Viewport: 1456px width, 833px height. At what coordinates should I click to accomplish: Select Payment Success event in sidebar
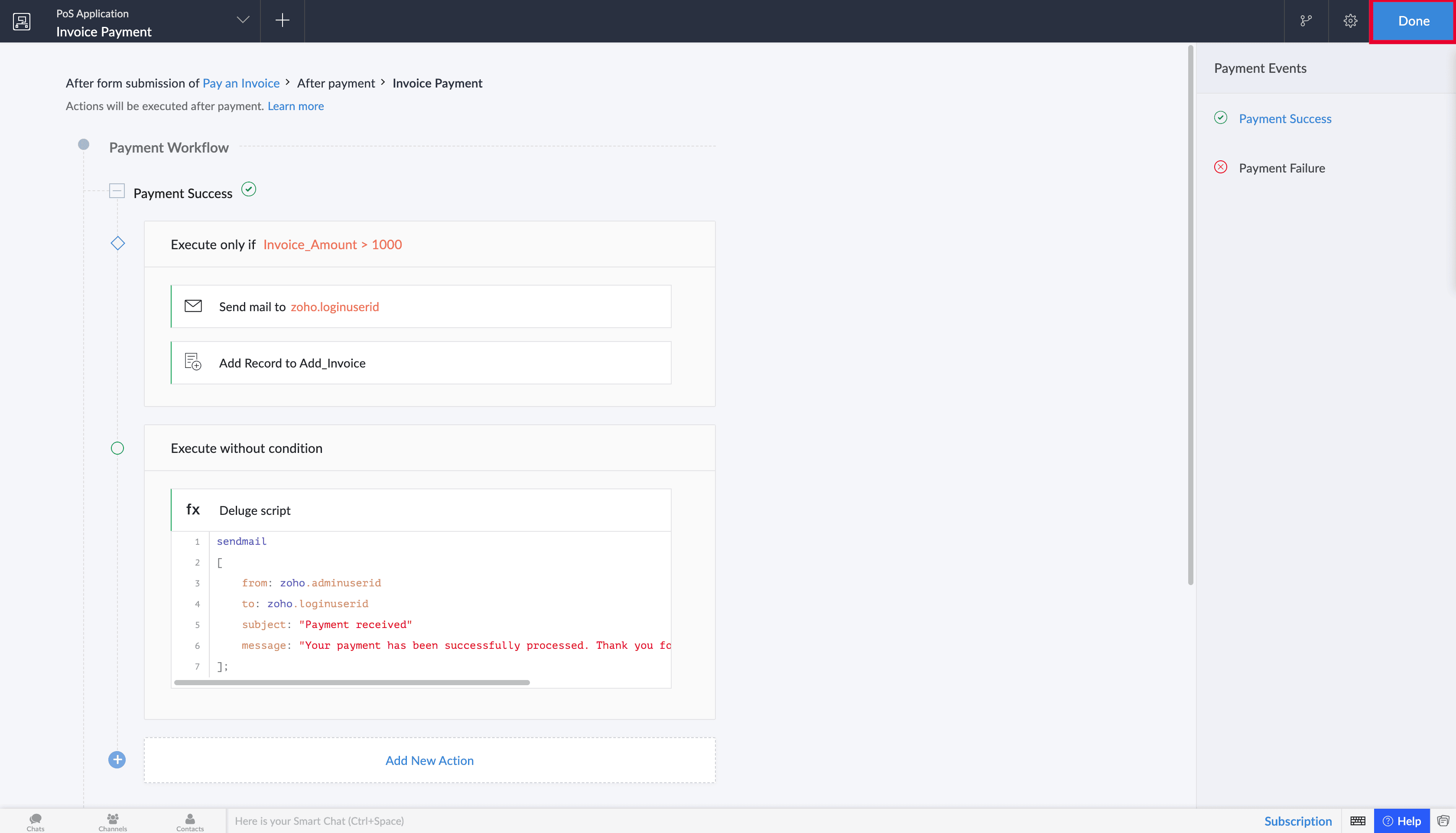(1285, 118)
